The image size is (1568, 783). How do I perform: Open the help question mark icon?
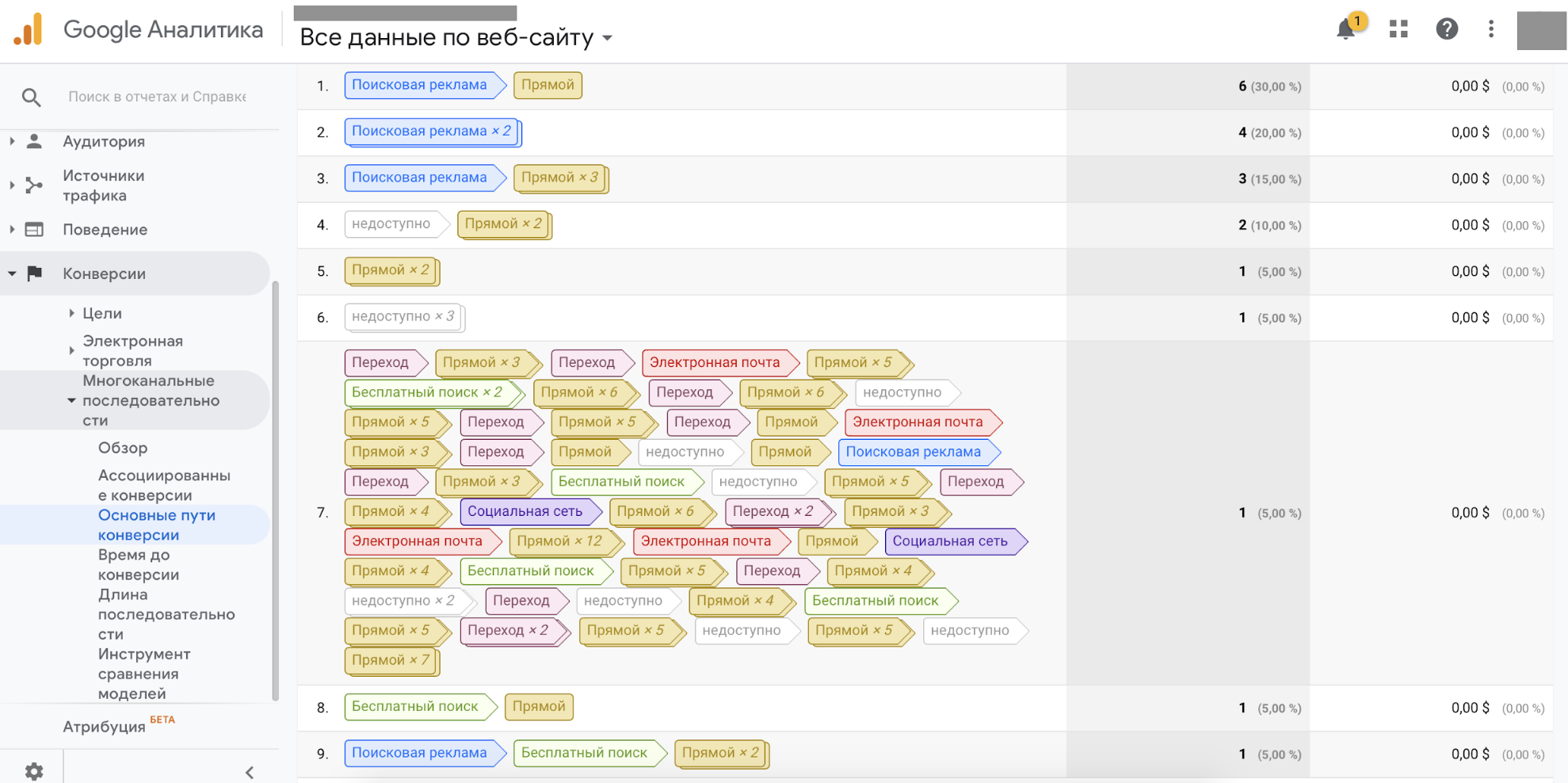[1446, 29]
